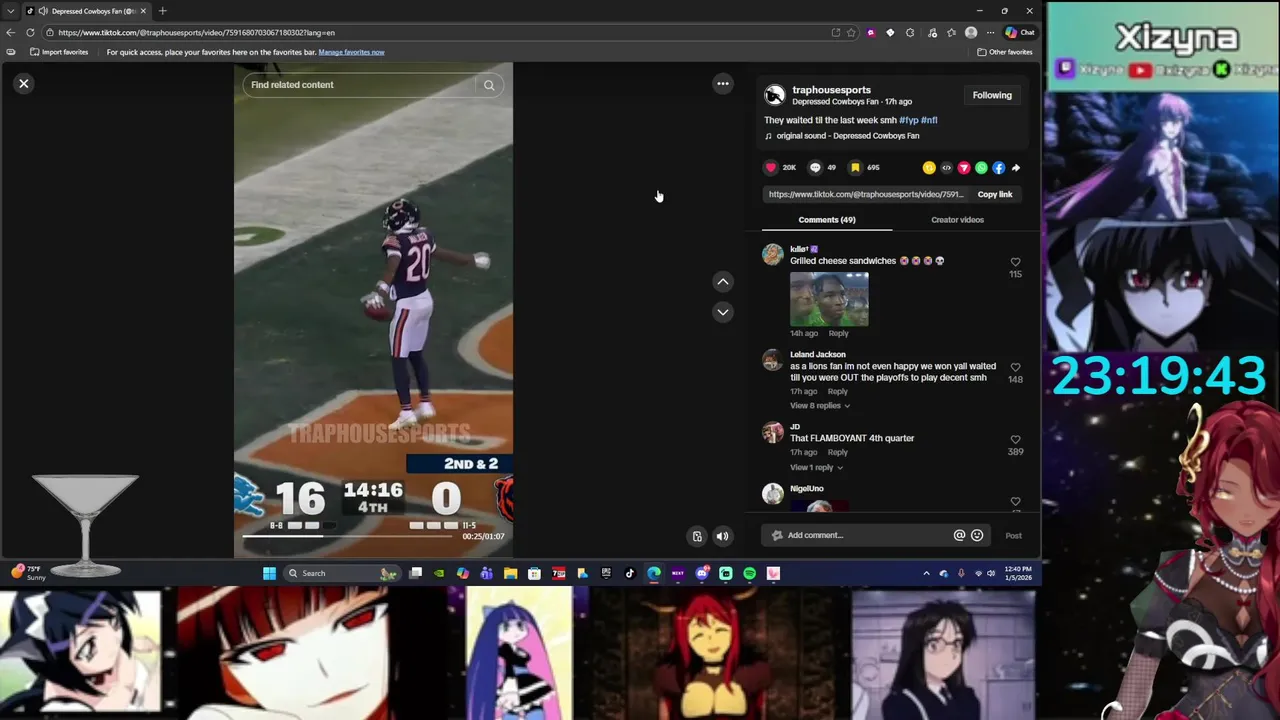Image resolution: width=1280 pixels, height=720 pixels.
Task: Open Spotify from the taskbar
Action: pyautogui.click(x=749, y=573)
